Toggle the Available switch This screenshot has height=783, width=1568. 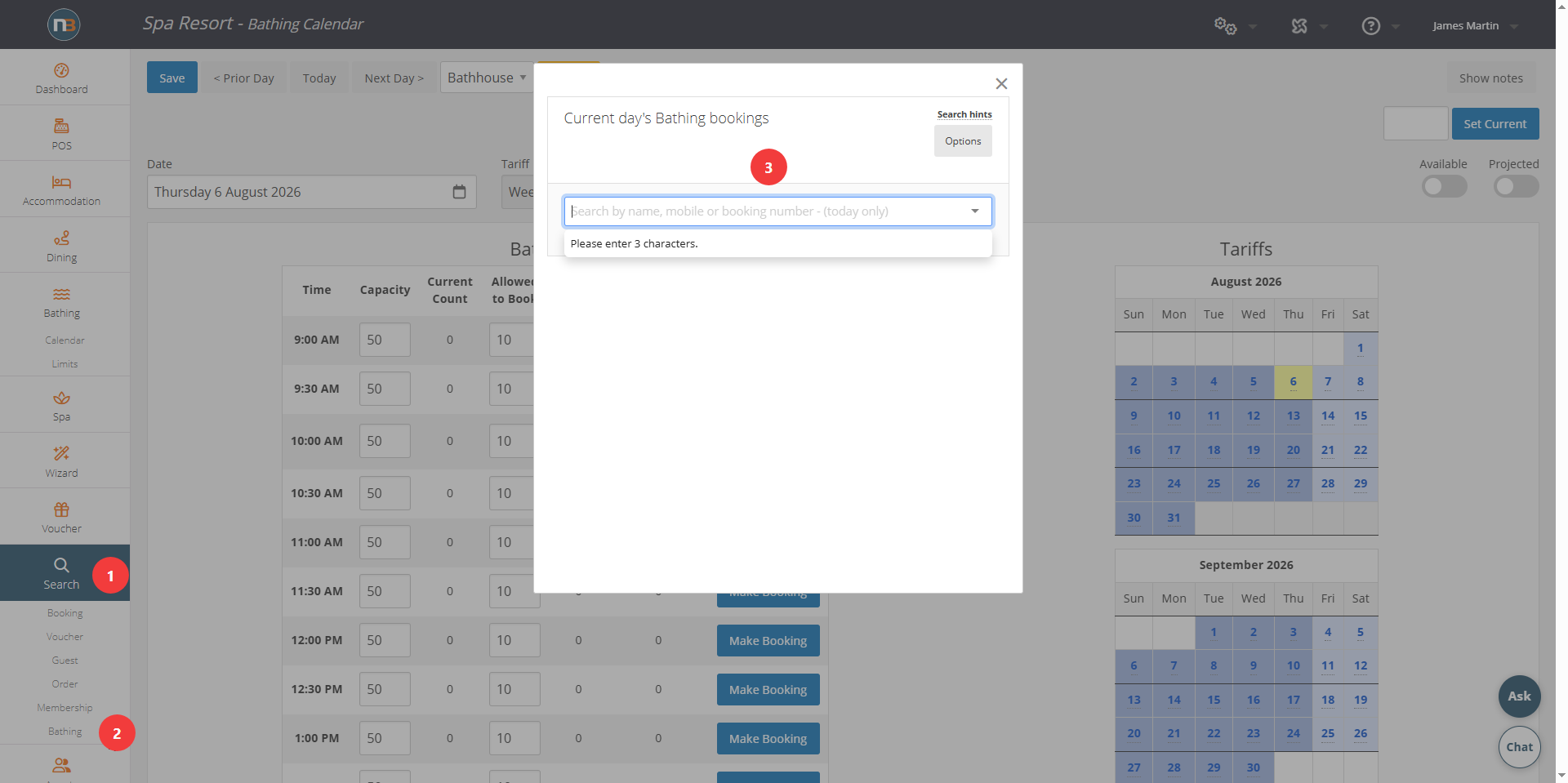(x=1444, y=186)
